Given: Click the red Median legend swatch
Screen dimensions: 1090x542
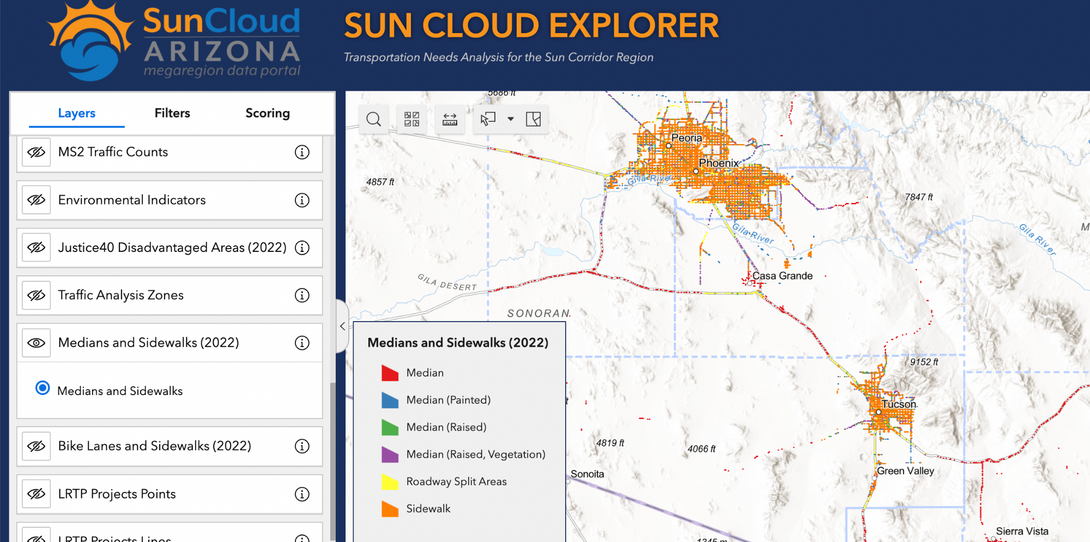Looking at the screenshot, I should [389, 373].
